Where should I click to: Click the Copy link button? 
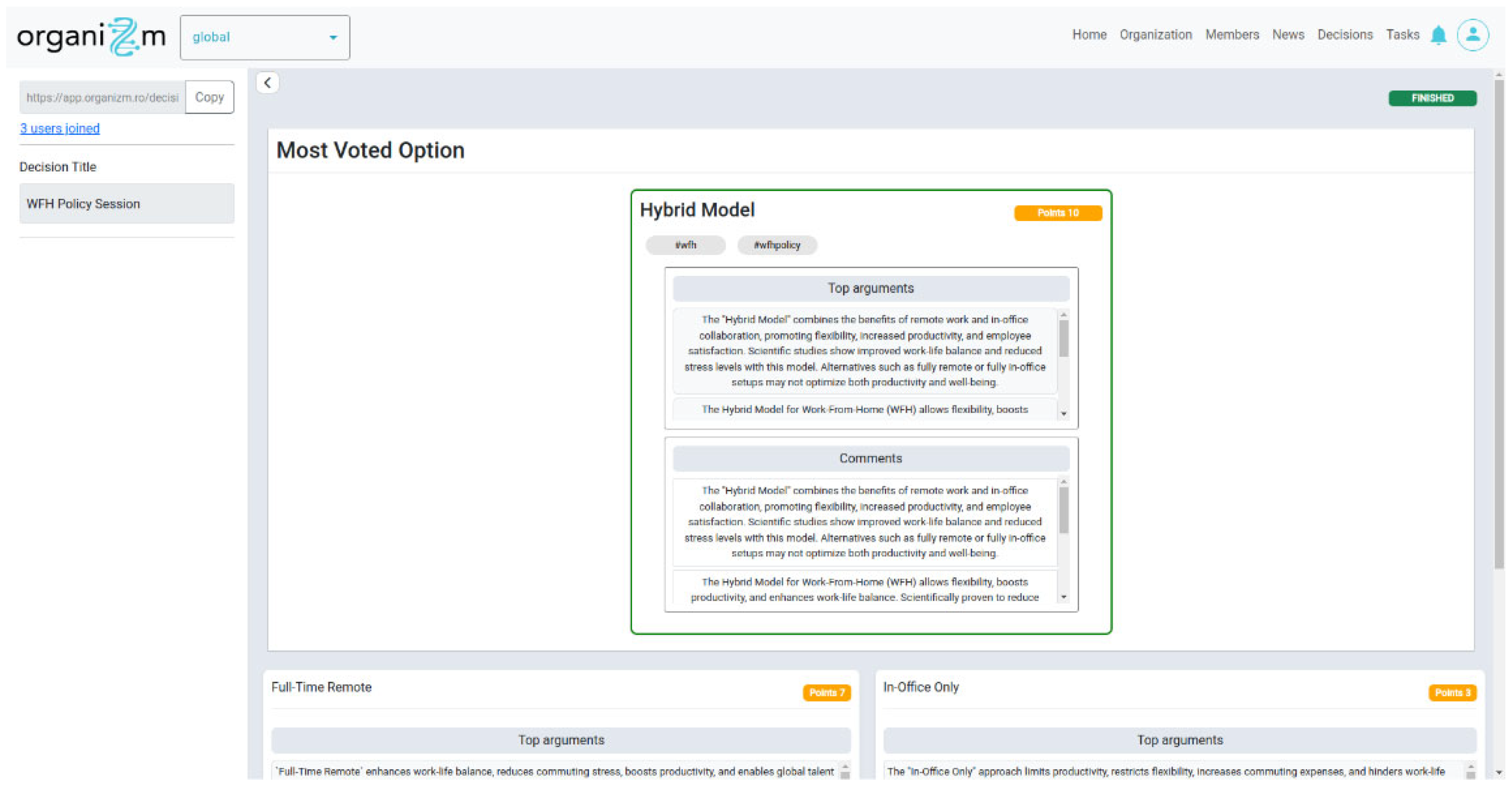[x=210, y=97]
